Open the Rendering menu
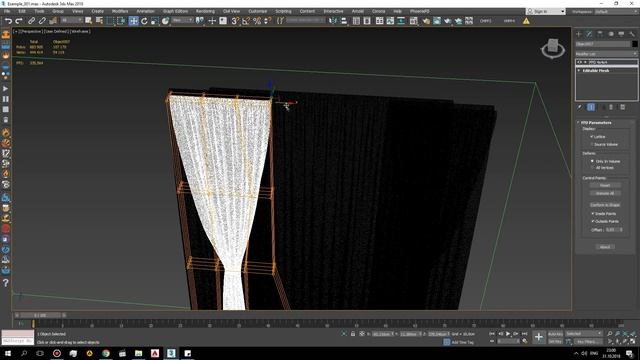The image size is (640, 360). 205,11
